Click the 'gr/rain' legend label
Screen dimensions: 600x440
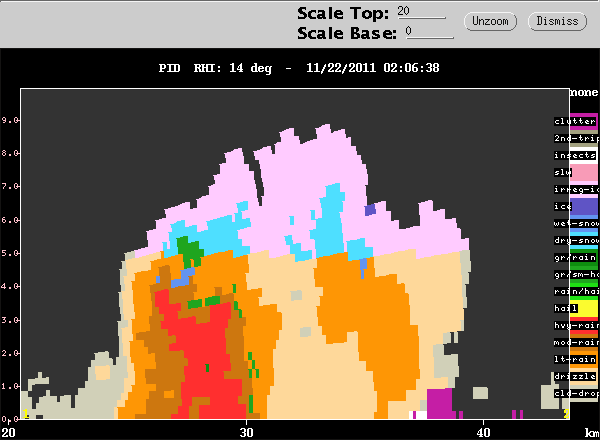(575, 257)
